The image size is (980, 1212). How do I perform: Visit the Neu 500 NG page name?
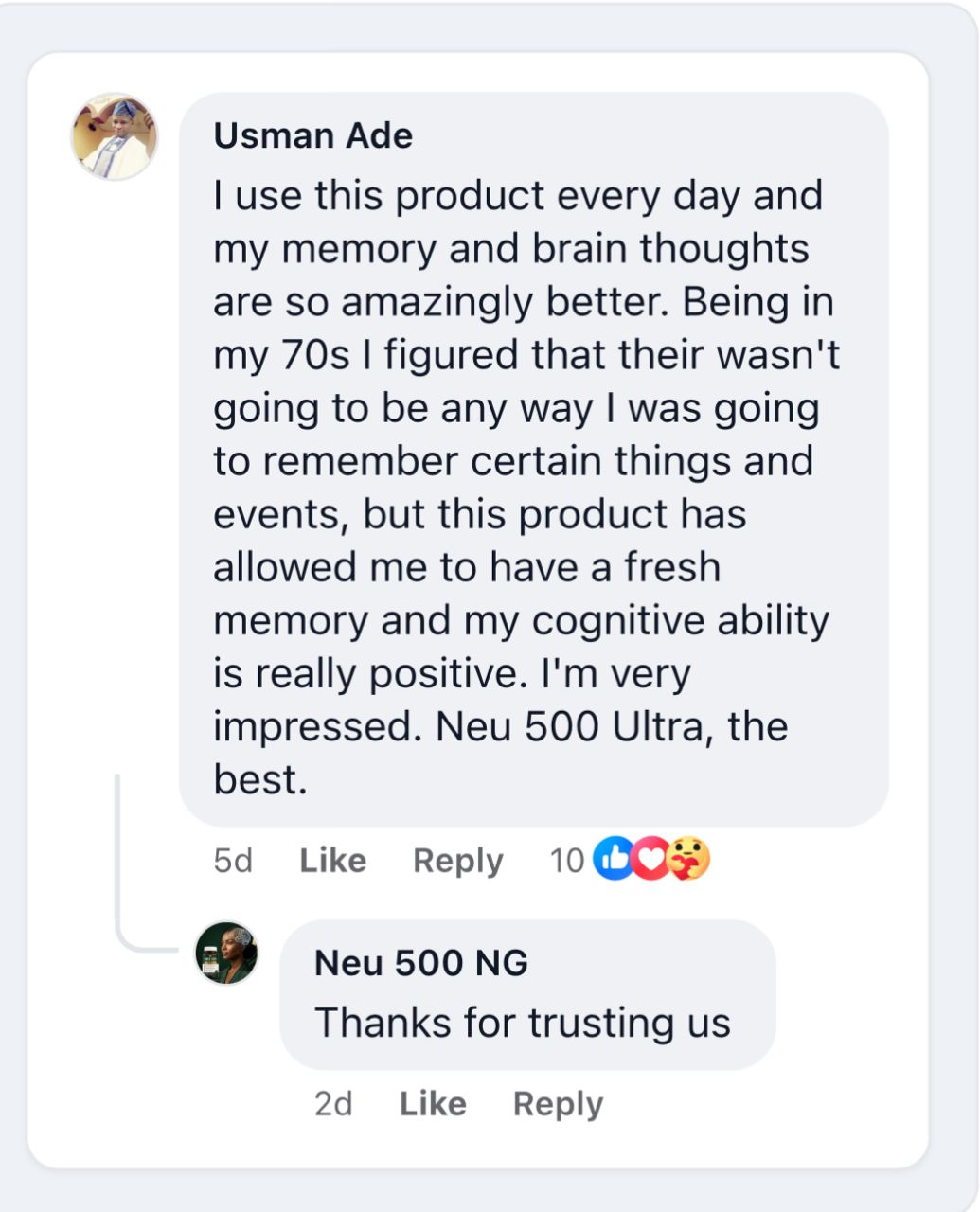tap(421, 963)
